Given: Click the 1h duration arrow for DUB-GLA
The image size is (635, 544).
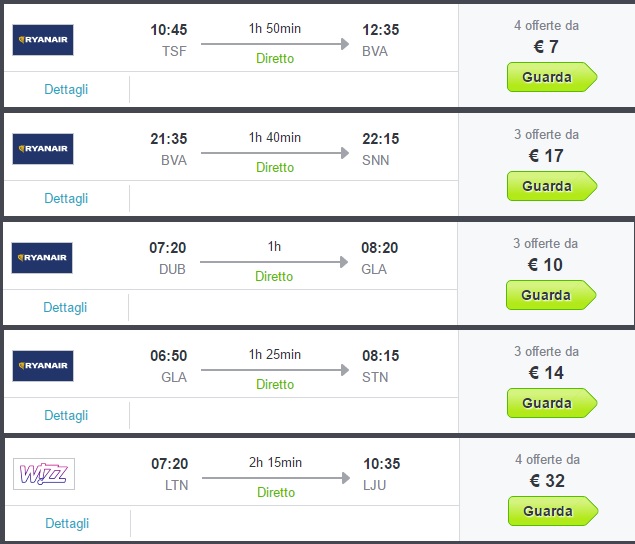Looking at the screenshot, I should pos(275,262).
